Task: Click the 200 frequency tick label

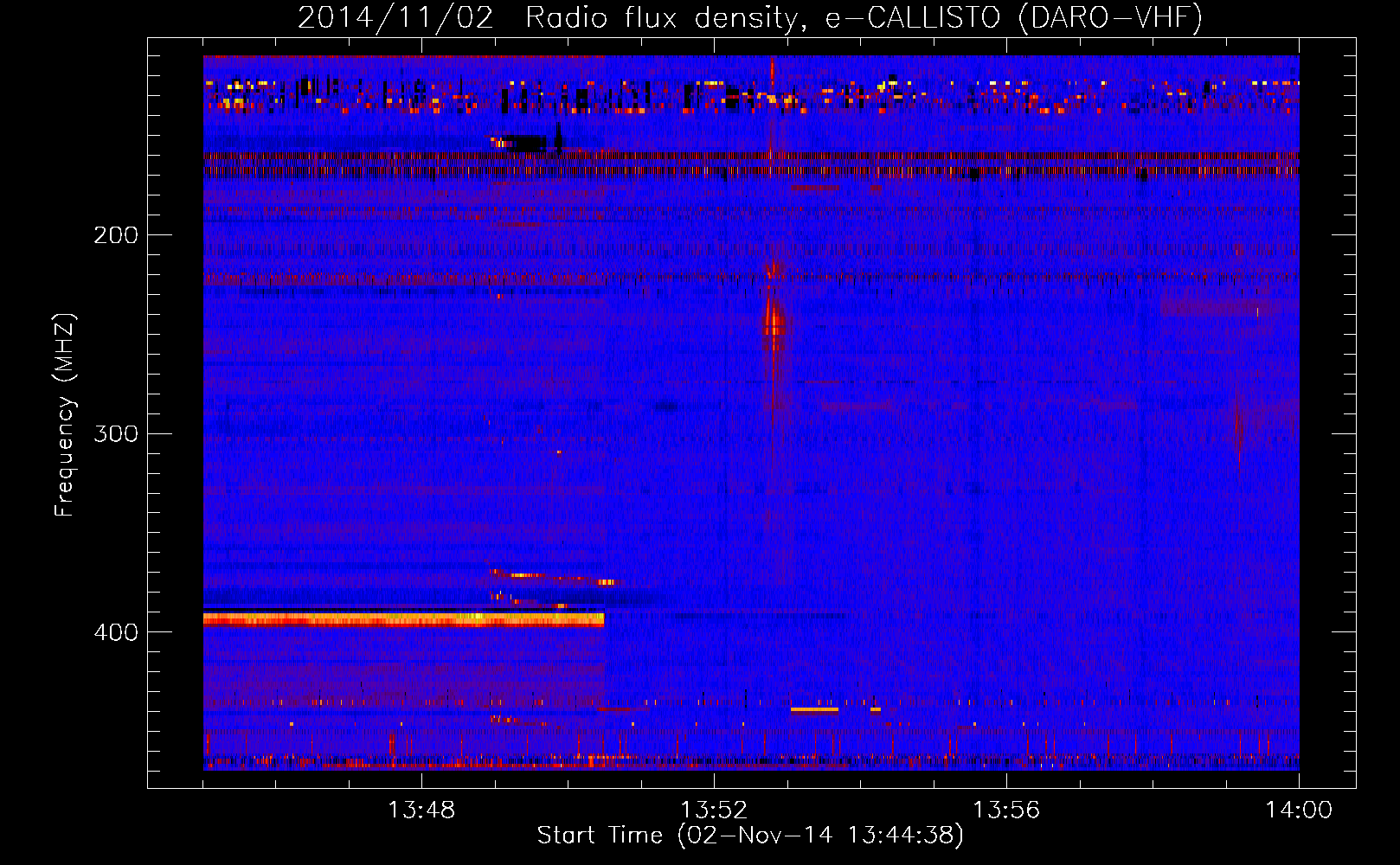Action: coord(116,234)
